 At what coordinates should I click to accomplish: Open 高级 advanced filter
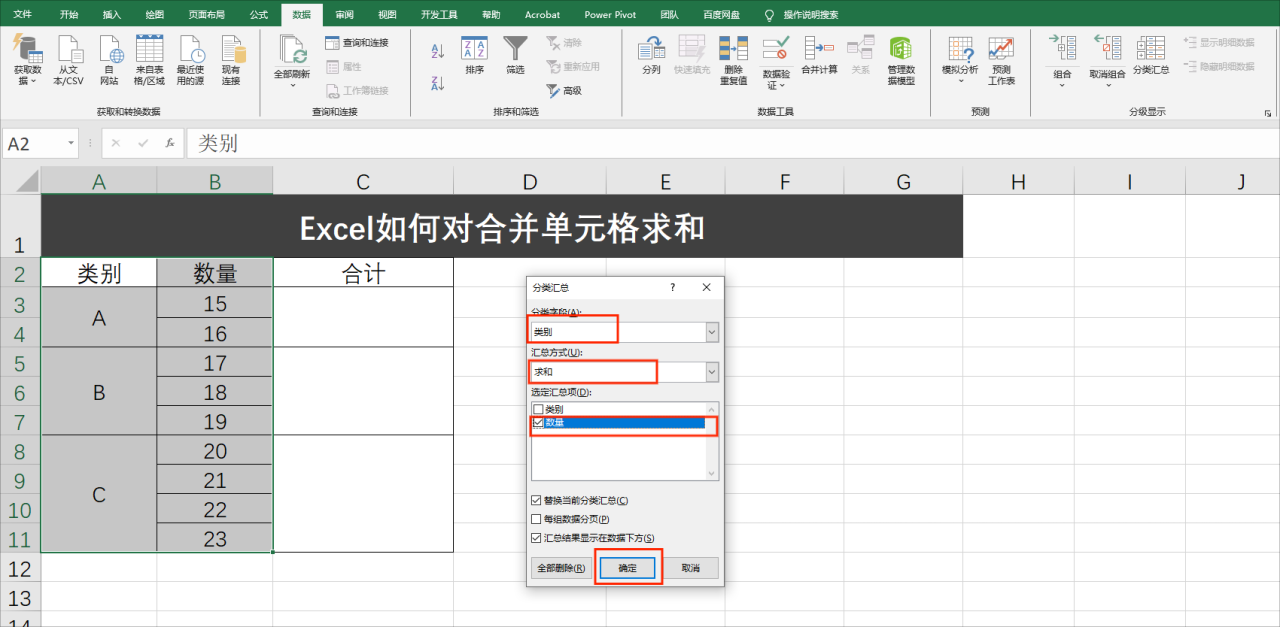(x=564, y=90)
